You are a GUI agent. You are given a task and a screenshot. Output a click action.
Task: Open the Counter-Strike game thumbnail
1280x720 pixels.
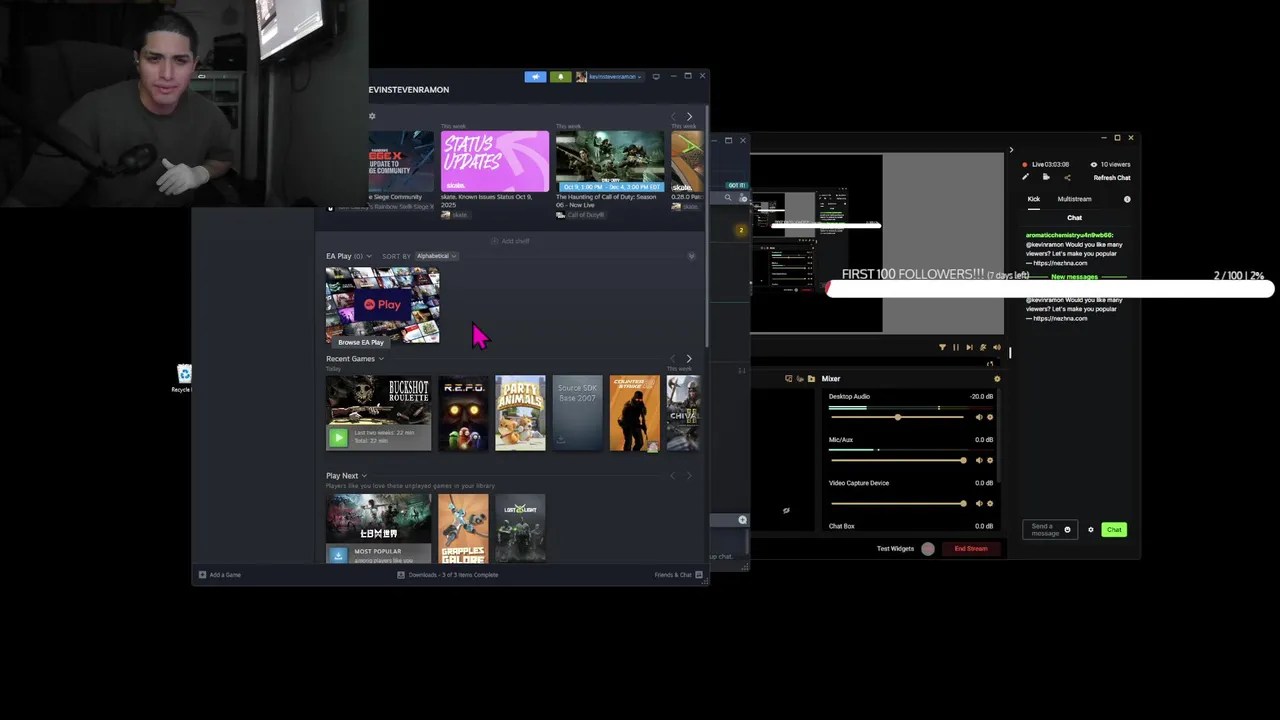click(635, 413)
